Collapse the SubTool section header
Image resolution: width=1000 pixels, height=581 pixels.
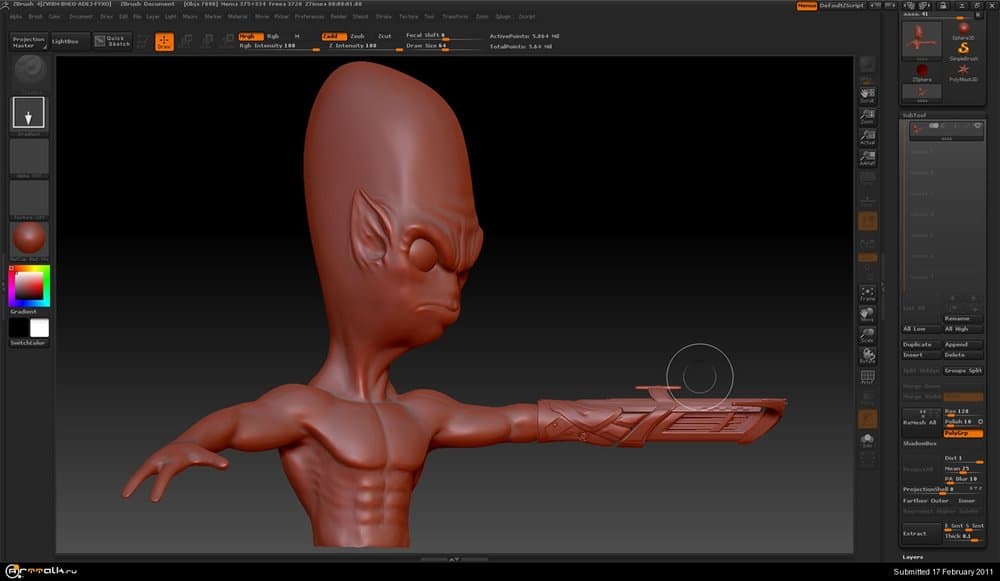point(915,115)
